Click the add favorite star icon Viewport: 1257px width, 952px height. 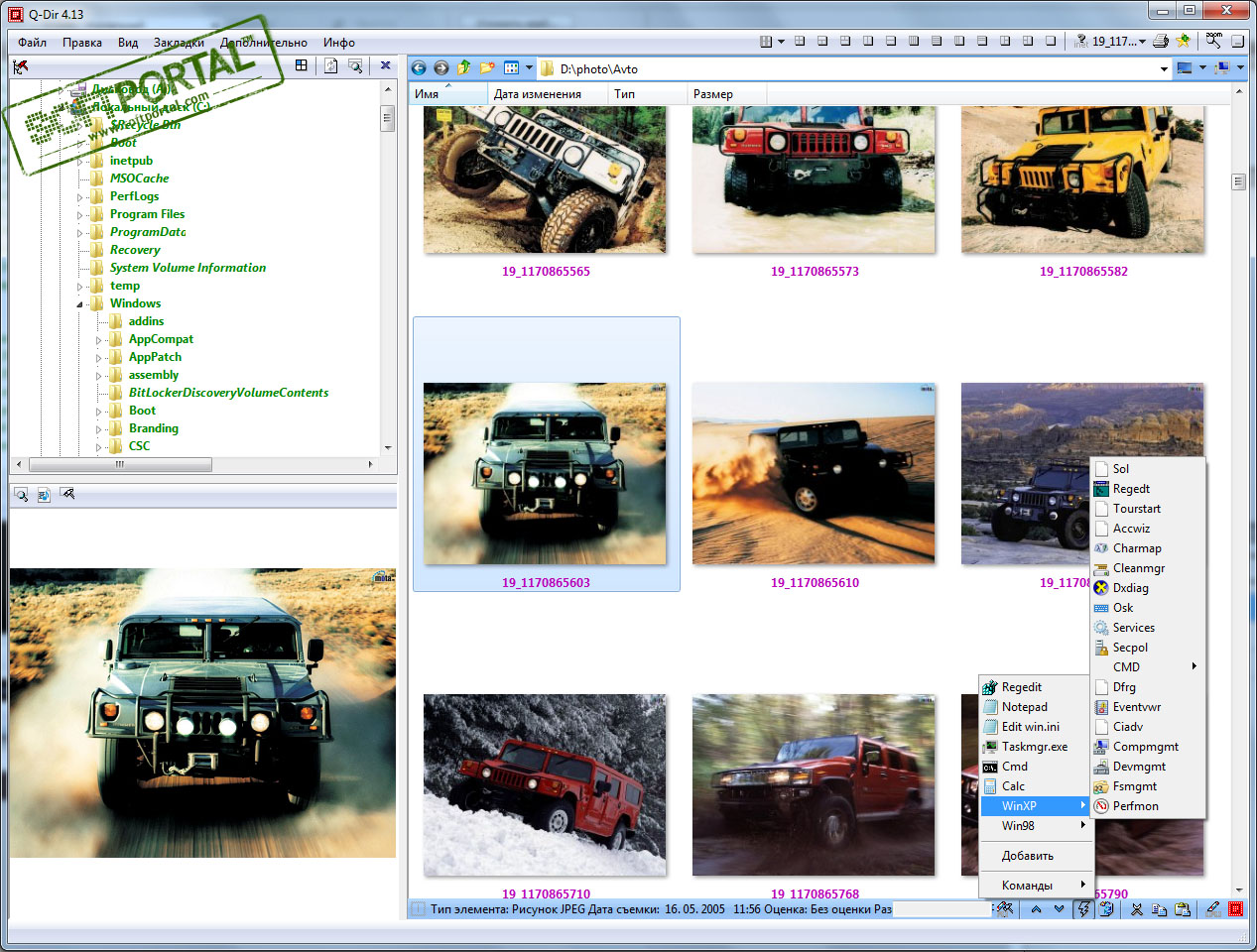coord(1183,42)
